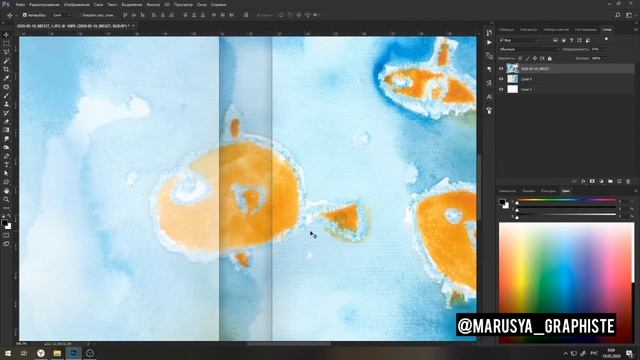
Task: Select the Brush tool
Action: pos(6,96)
